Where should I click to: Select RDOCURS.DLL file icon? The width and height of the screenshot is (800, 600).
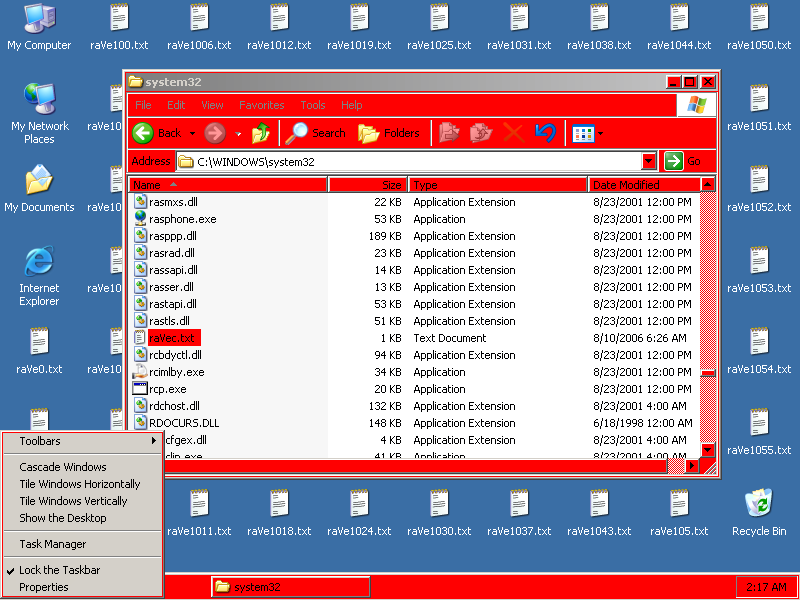tap(140, 422)
